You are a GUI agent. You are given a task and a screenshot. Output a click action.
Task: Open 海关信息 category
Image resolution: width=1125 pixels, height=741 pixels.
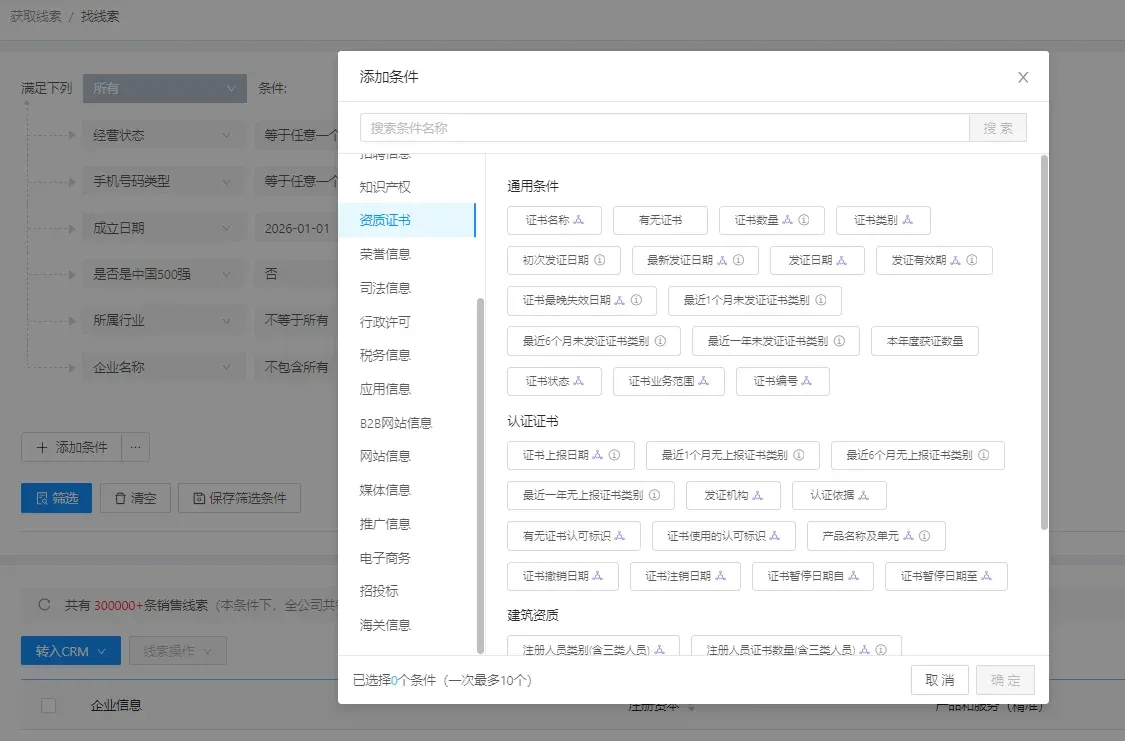385,625
